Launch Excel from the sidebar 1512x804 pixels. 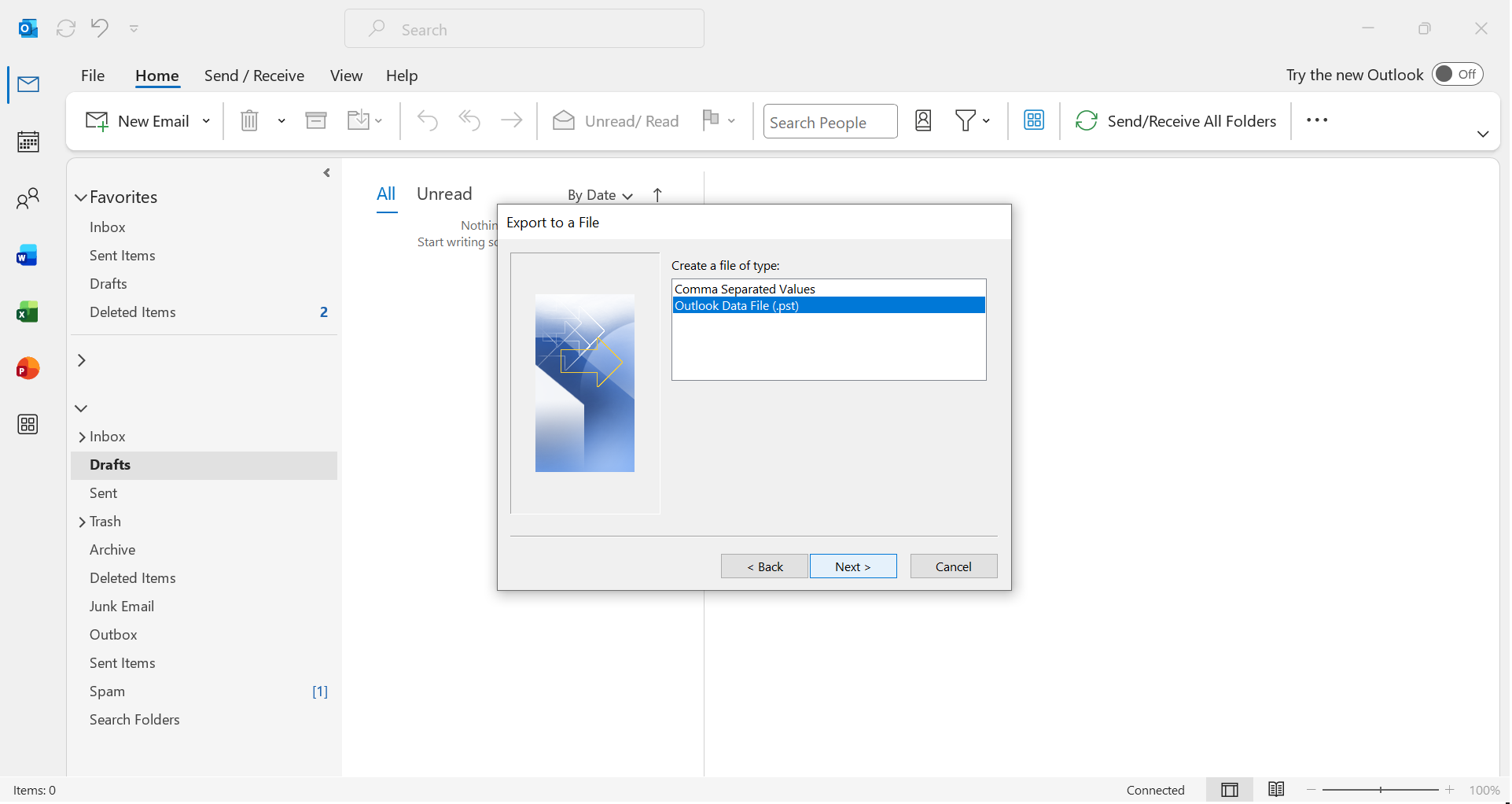tap(28, 312)
